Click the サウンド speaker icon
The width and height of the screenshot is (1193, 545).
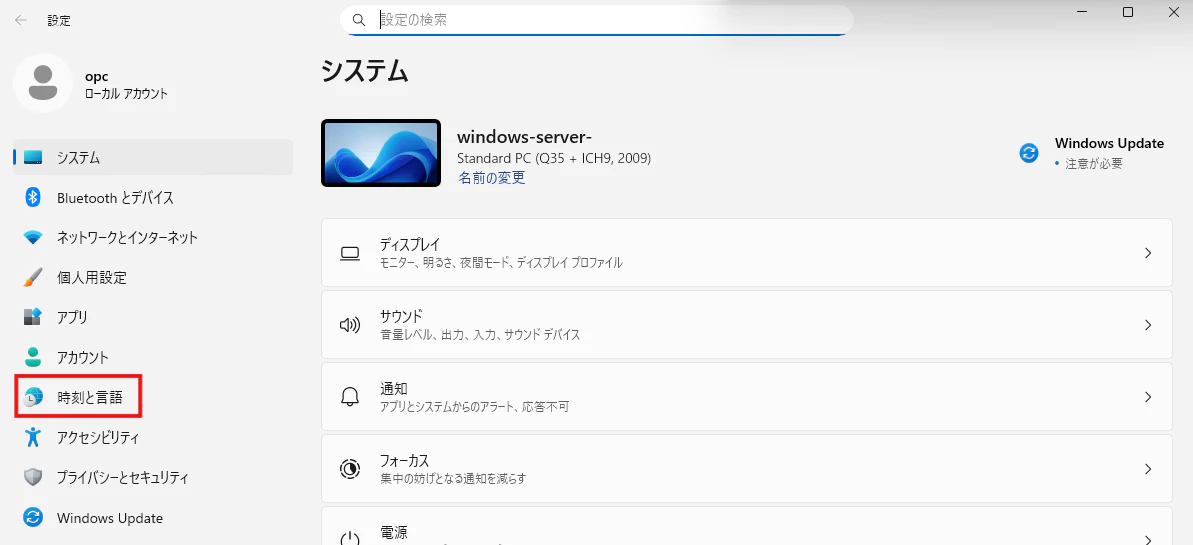(x=350, y=325)
